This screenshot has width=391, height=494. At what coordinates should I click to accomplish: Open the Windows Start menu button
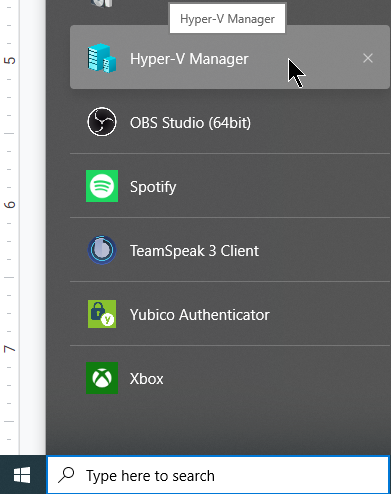tap(22, 475)
